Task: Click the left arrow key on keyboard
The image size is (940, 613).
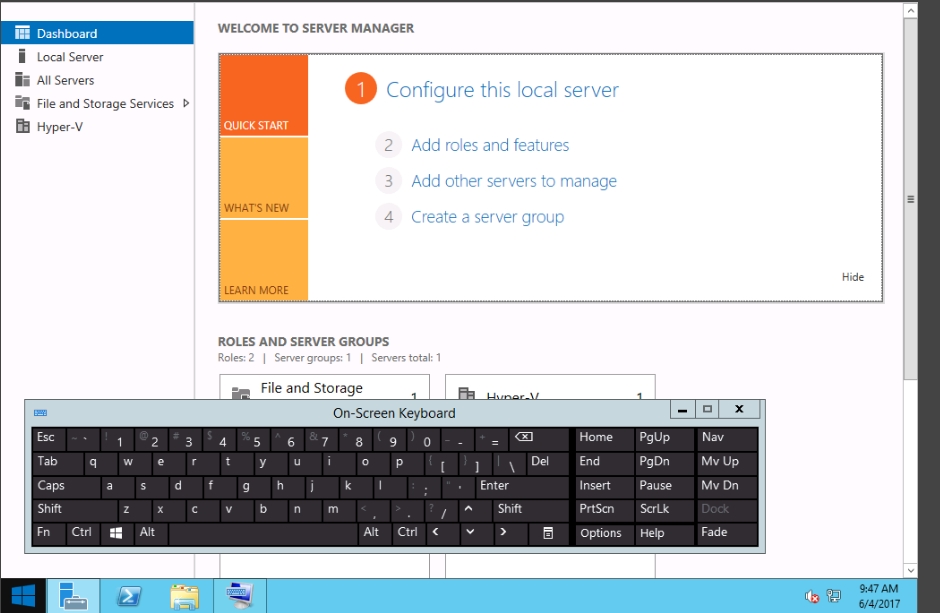Action: point(443,533)
